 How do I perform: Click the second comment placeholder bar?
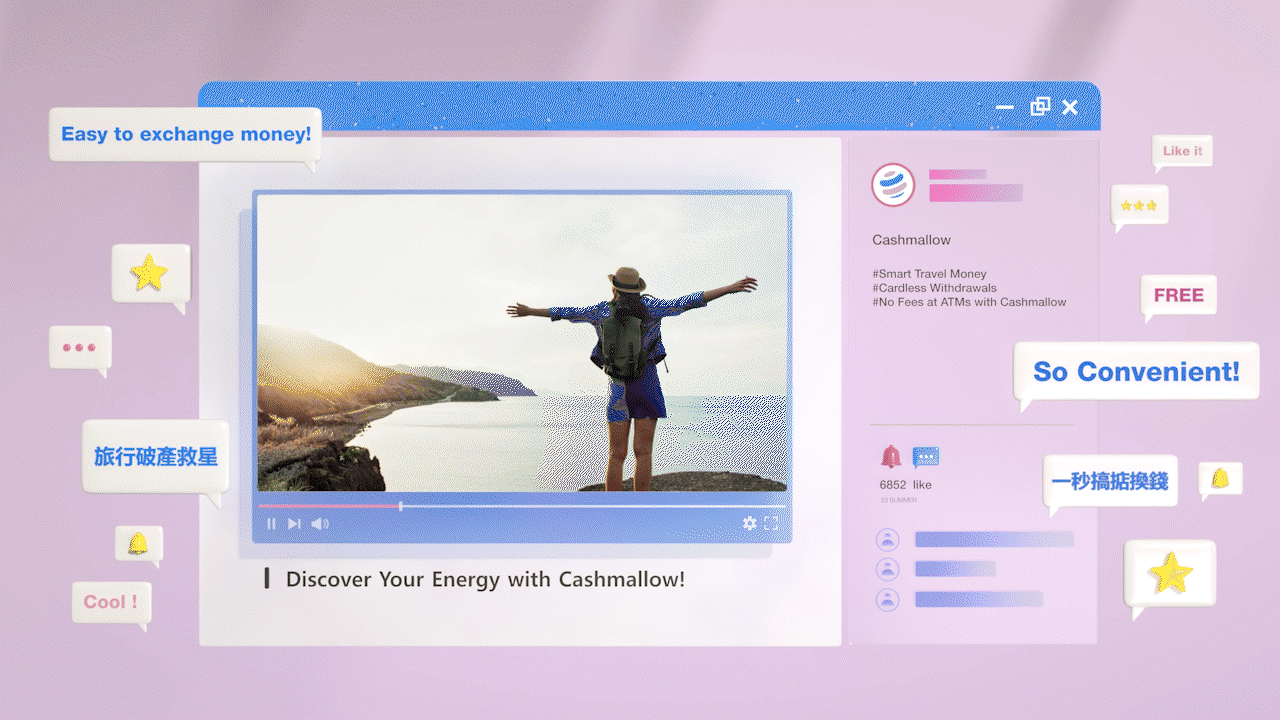[x=955, y=569]
